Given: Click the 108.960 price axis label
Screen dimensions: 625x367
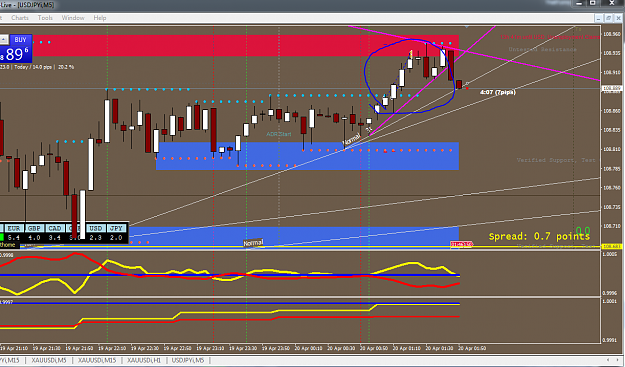Looking at the screenshot, I should tap(611, 34).
